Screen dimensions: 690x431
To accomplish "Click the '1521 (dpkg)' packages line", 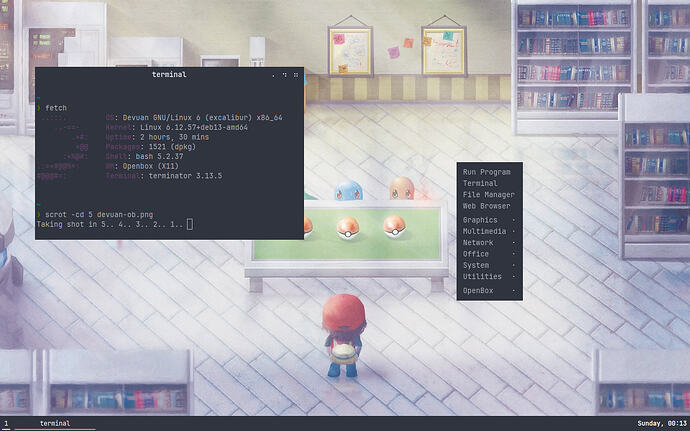I will pos(150,147).
